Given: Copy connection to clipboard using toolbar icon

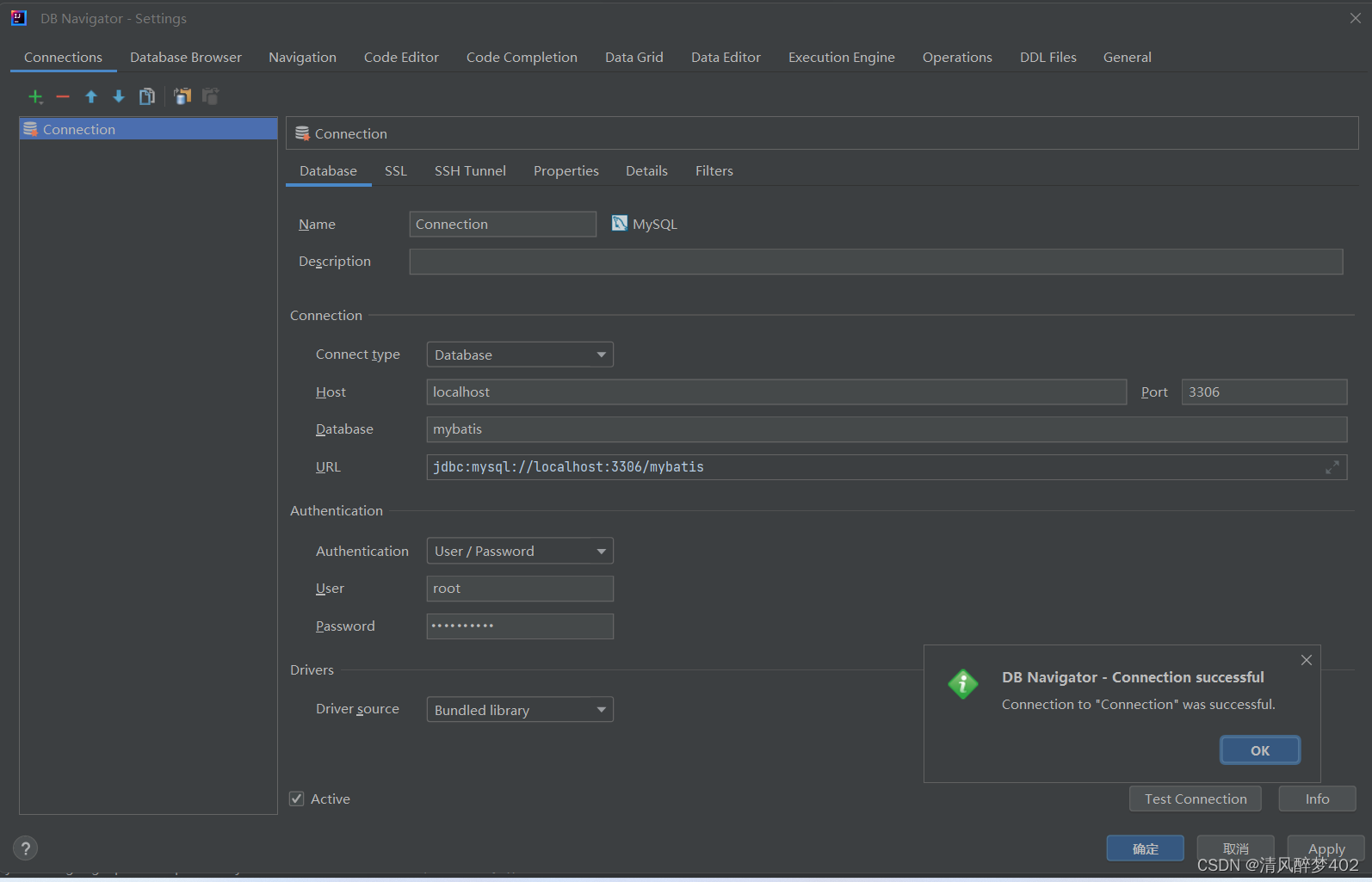Looking at the screenshot, I should 182,96.
